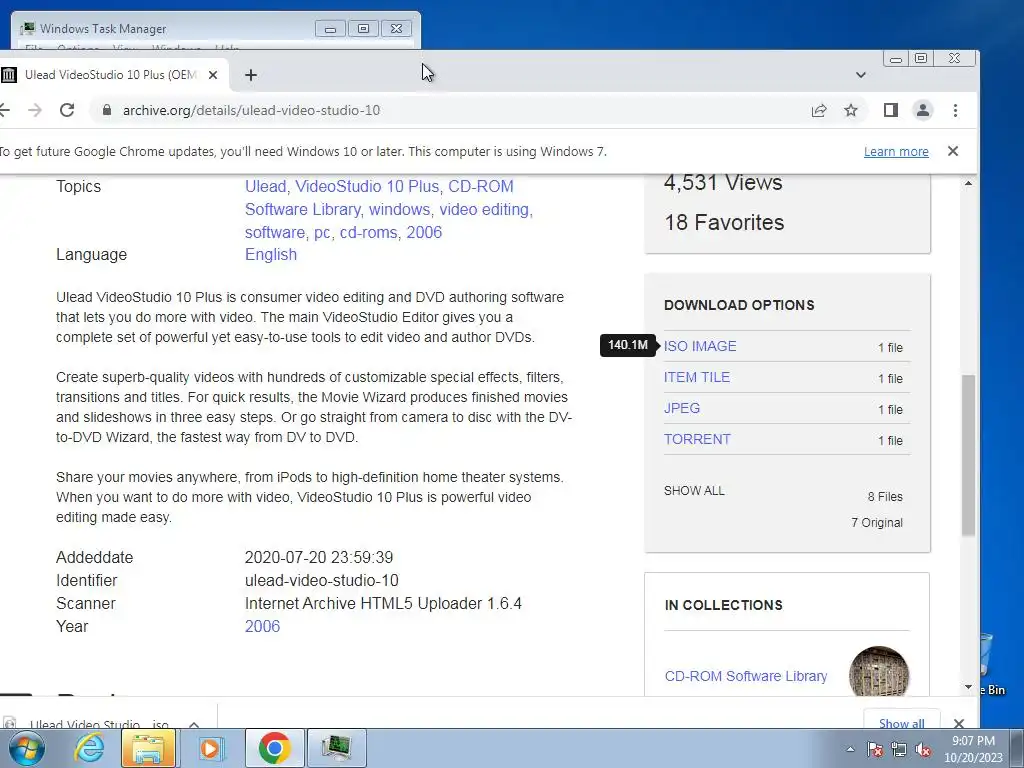Switch to Task Manager taskbar button
This screenshot has width=1024, height=768.
336,748
